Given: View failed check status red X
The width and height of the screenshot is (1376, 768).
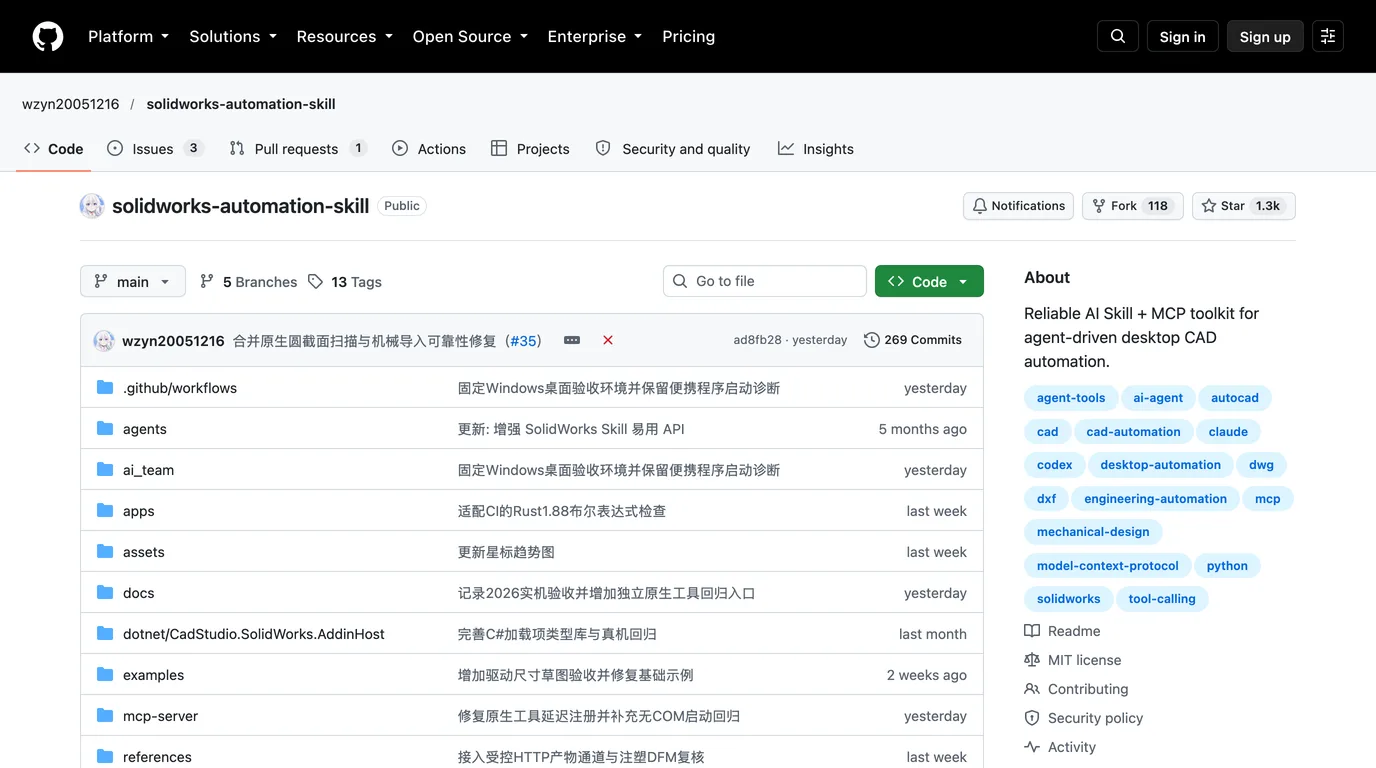Looking at the screenshot, I should 608,340.
